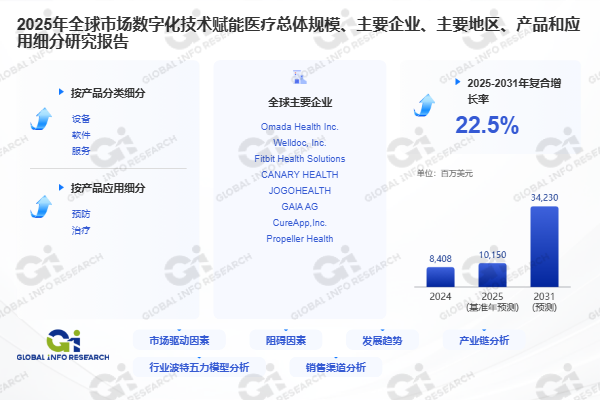Select the 市场驱动因素 tag

click(179, 340)
